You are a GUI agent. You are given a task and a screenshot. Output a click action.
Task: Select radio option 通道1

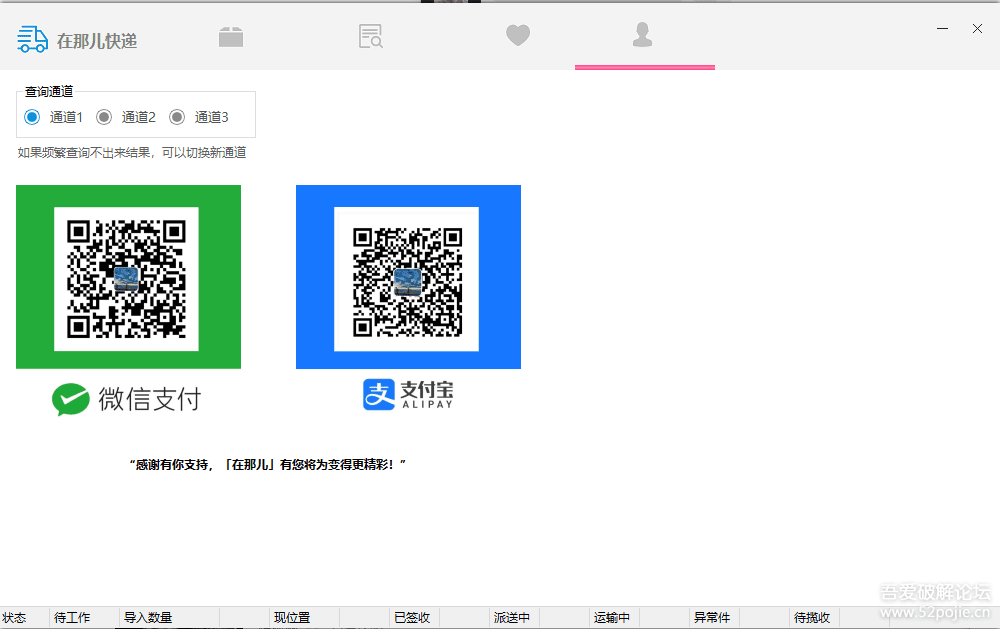click(32, 117)
